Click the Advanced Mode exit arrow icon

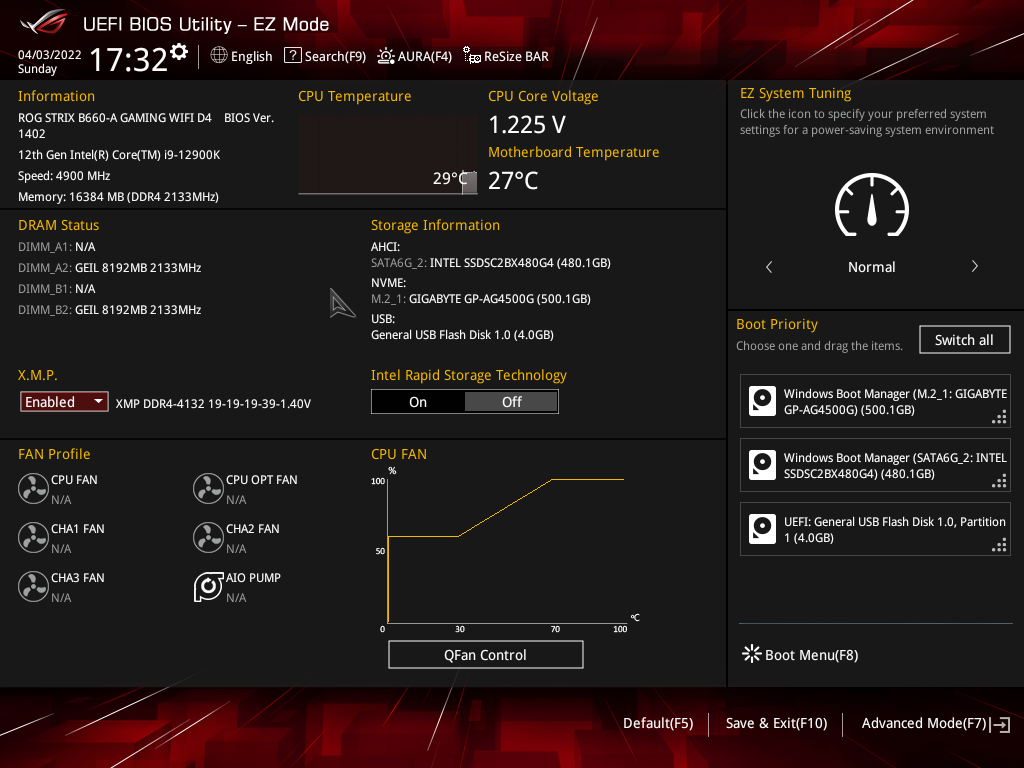click(x=1000, y=724)
